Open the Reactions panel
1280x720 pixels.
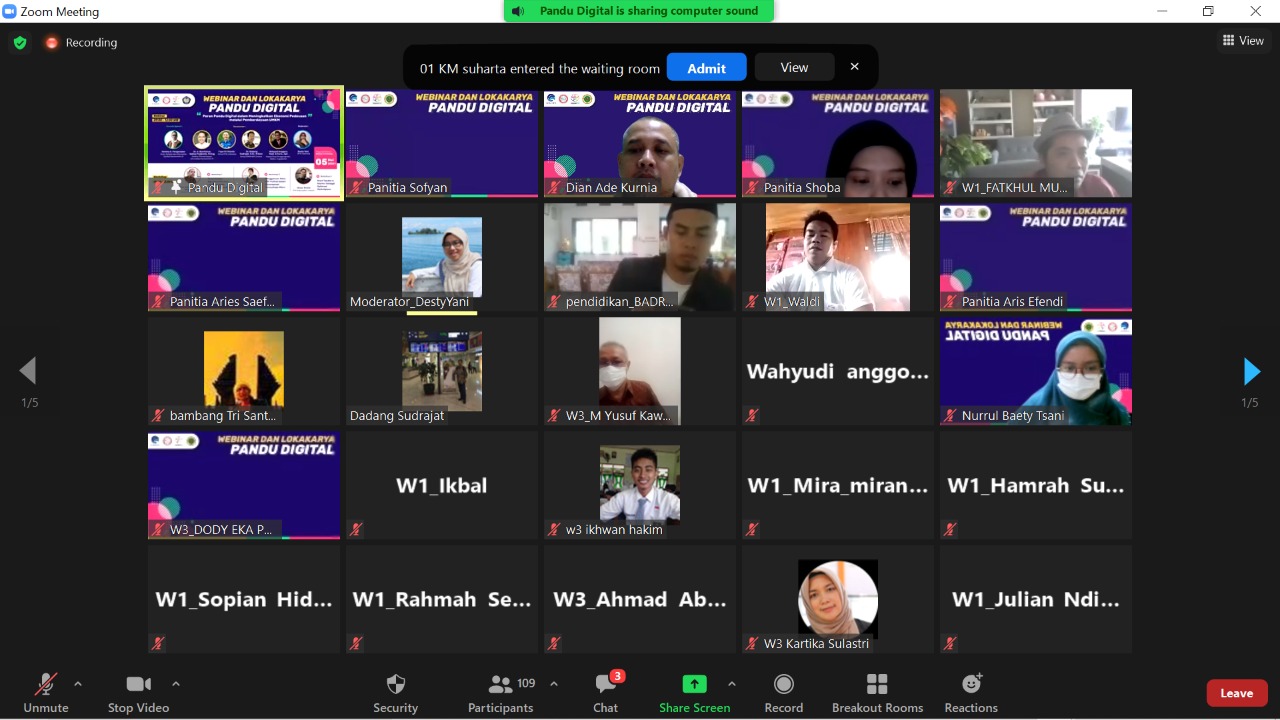coord(970,692)
